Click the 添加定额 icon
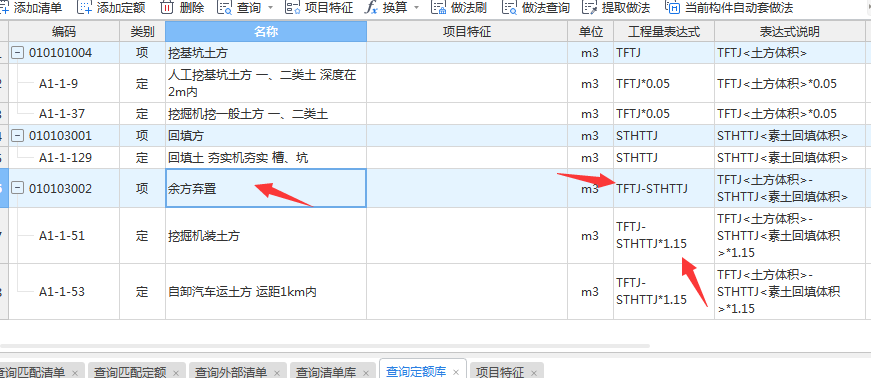Viewport: 871px width, 378px height. tap(85, 7)
